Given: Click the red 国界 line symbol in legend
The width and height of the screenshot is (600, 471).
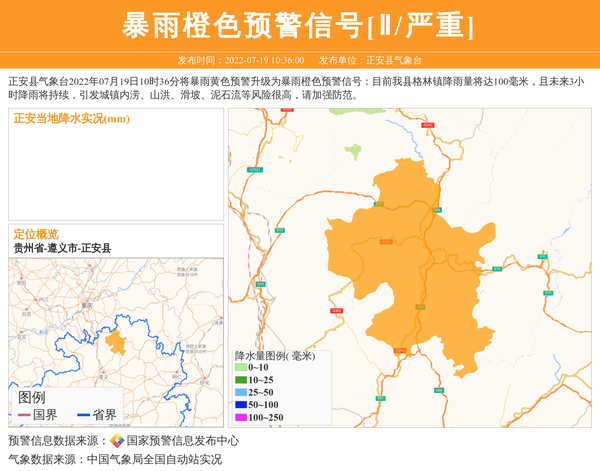Looking at the screenshot, I should point(24,415).
